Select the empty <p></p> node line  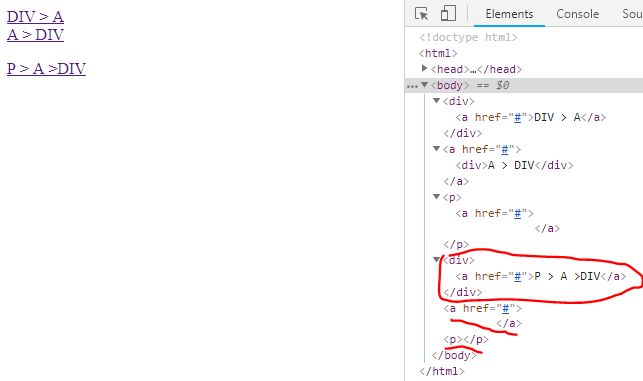pos(465,340)
